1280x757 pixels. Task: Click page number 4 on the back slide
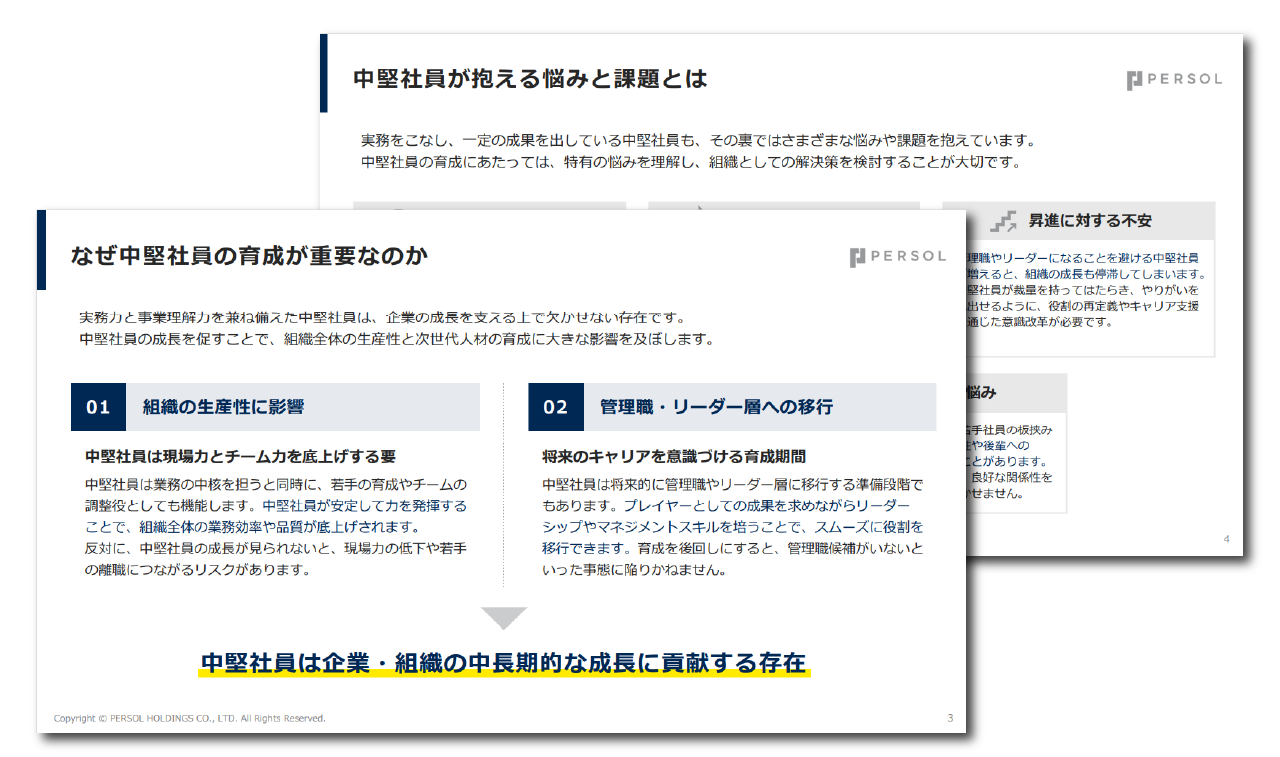(x=1226, y=540)
